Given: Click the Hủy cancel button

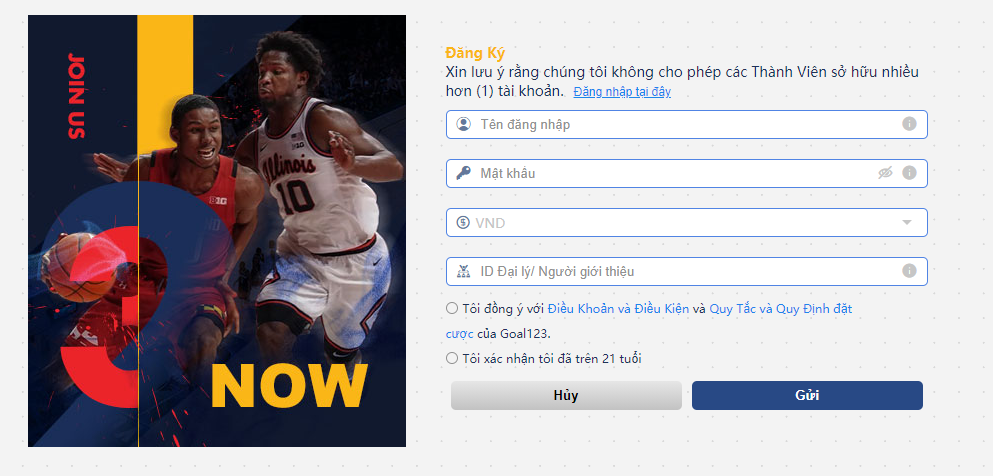Looking at the screenshot, I should point(566,396).
